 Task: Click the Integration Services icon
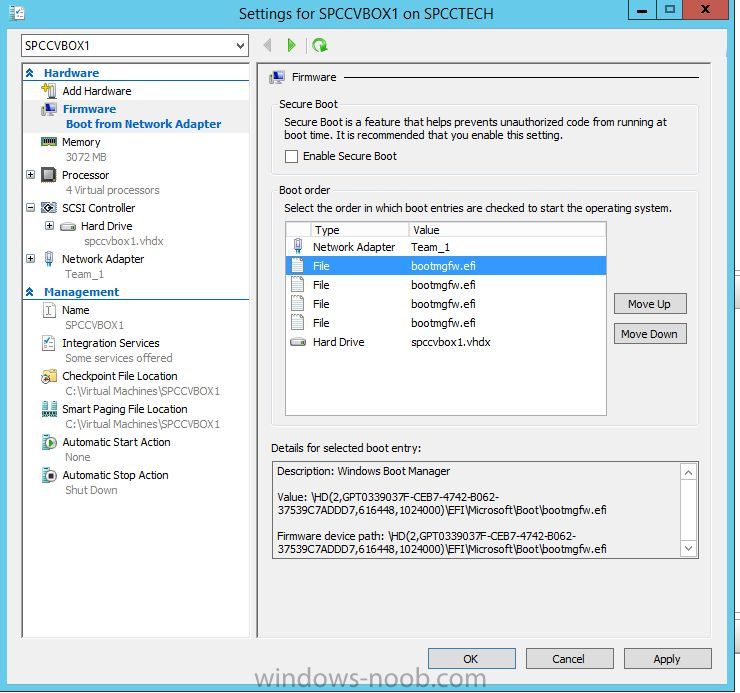(49, 343)
